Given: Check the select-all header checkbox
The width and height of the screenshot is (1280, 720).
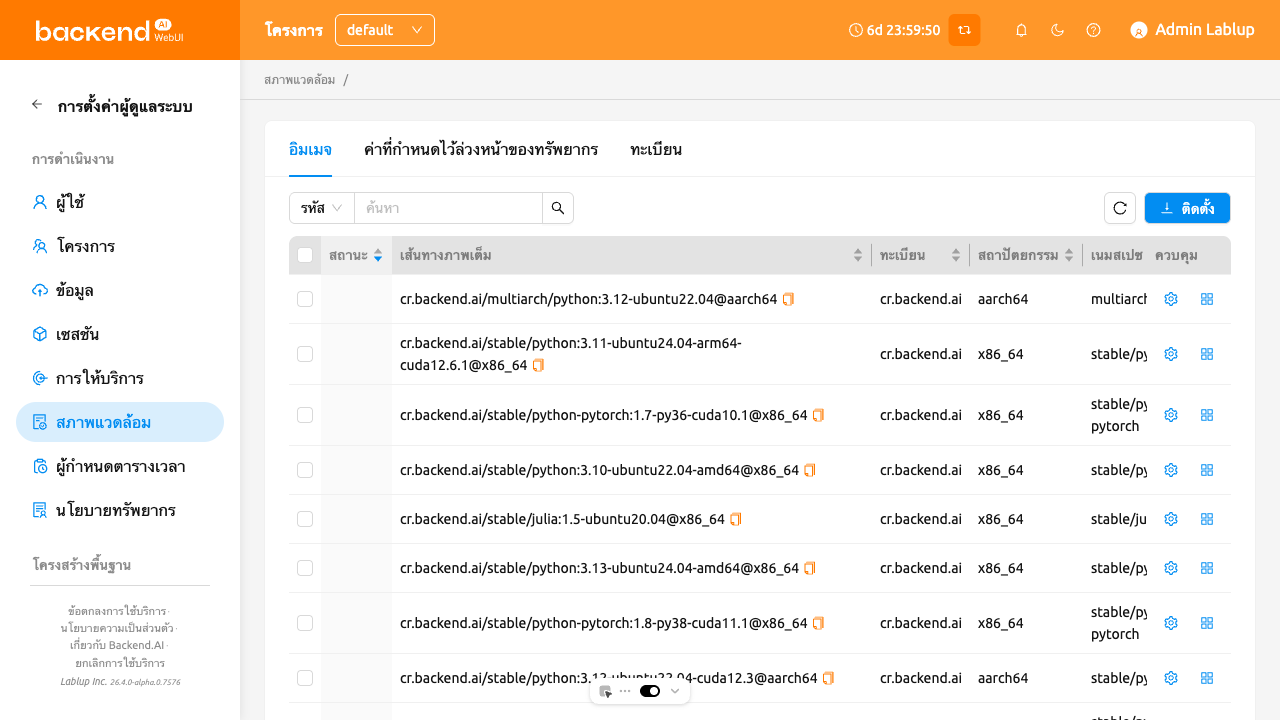Looking at the screenshot, I should click(x=305, y=255).
